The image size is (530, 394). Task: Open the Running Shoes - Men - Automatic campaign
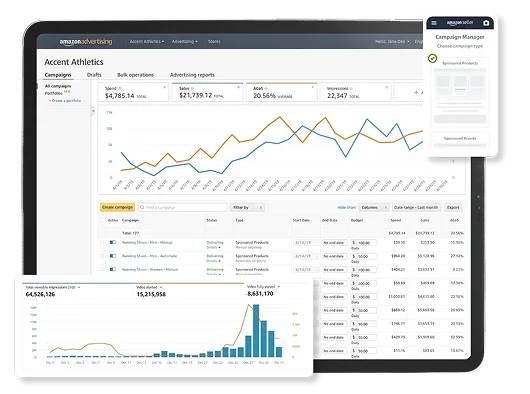pyautogui.click(x=149, y=256)
